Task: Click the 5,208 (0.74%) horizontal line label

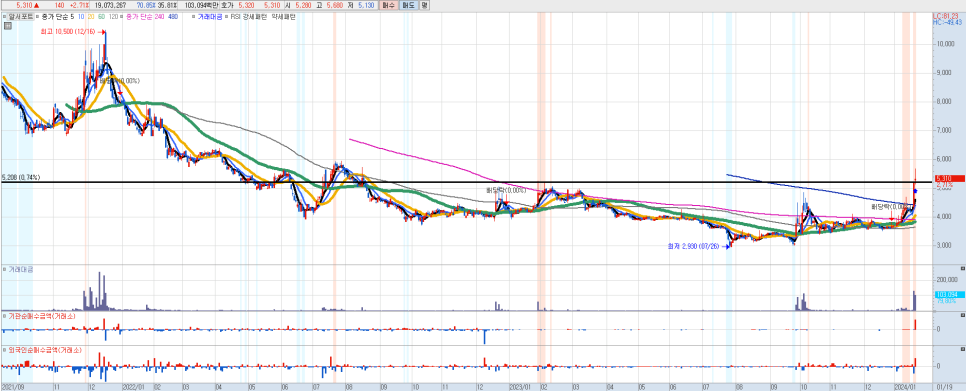Action: point(21,177)
